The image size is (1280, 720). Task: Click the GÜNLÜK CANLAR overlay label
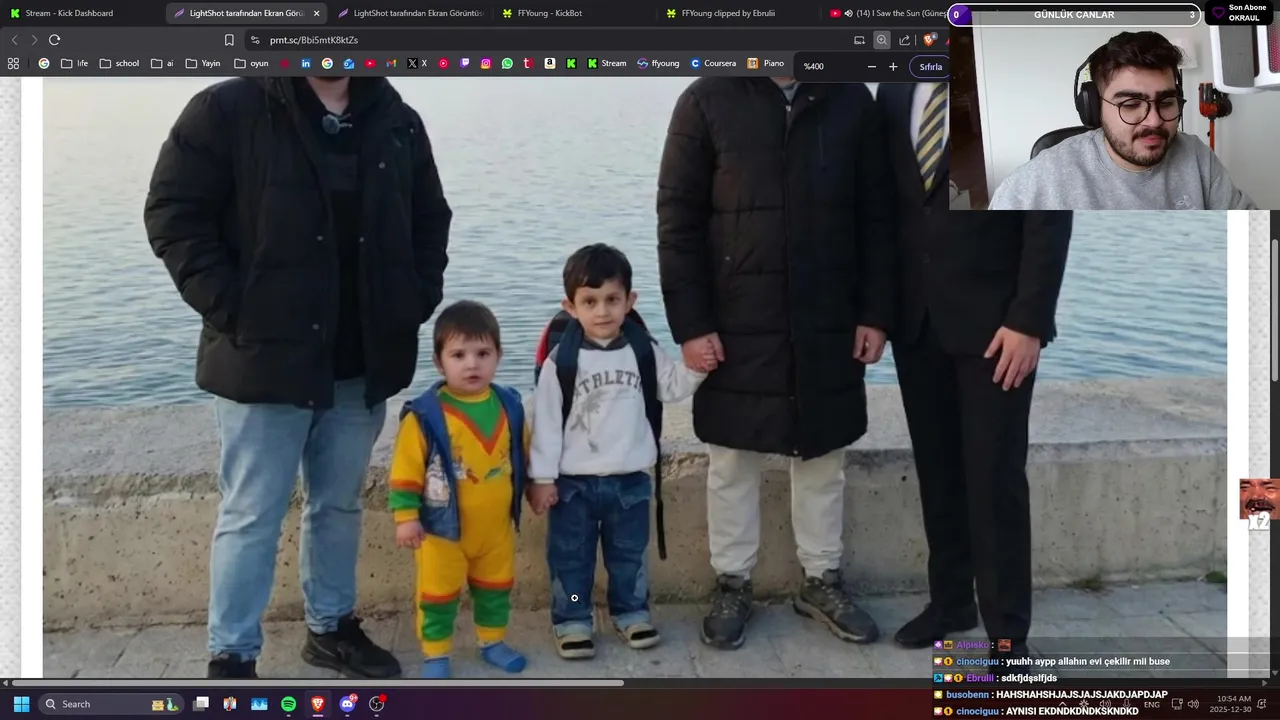pyautogui.click(x=1074, y=15)
